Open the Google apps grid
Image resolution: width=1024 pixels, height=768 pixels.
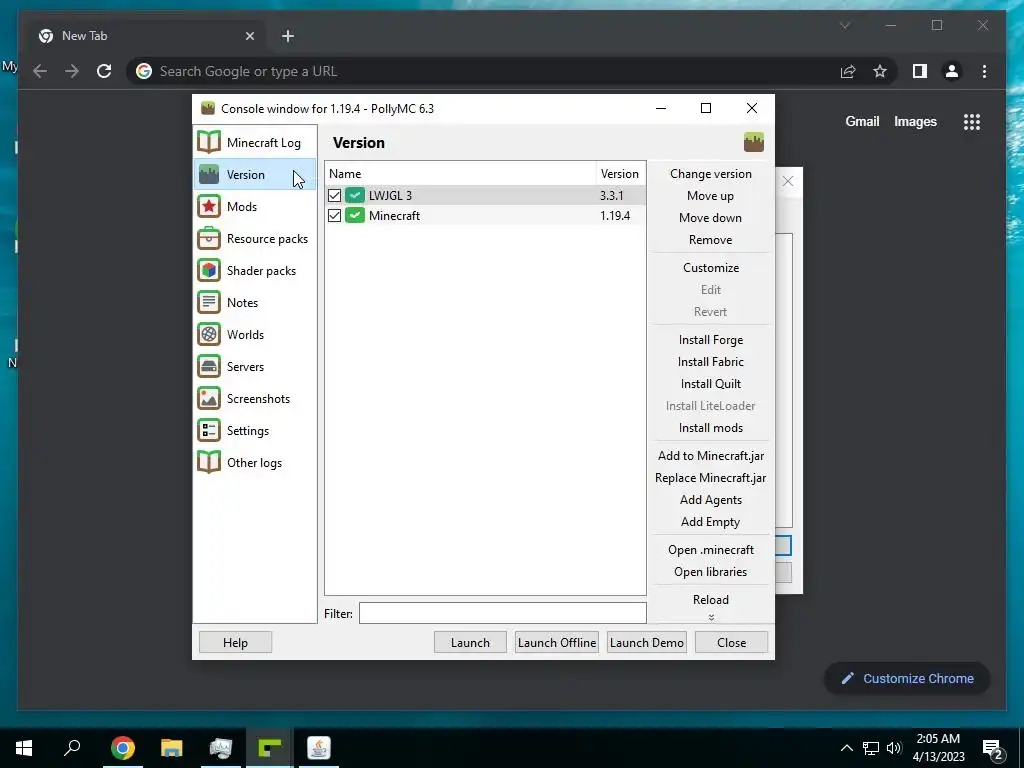click(x=972, y=121)
